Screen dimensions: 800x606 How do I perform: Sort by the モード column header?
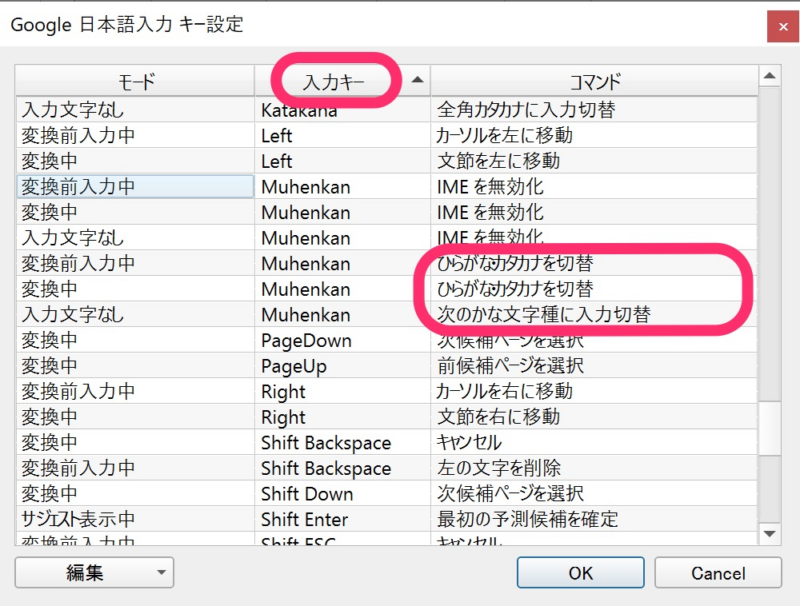(x=135, y=81)
